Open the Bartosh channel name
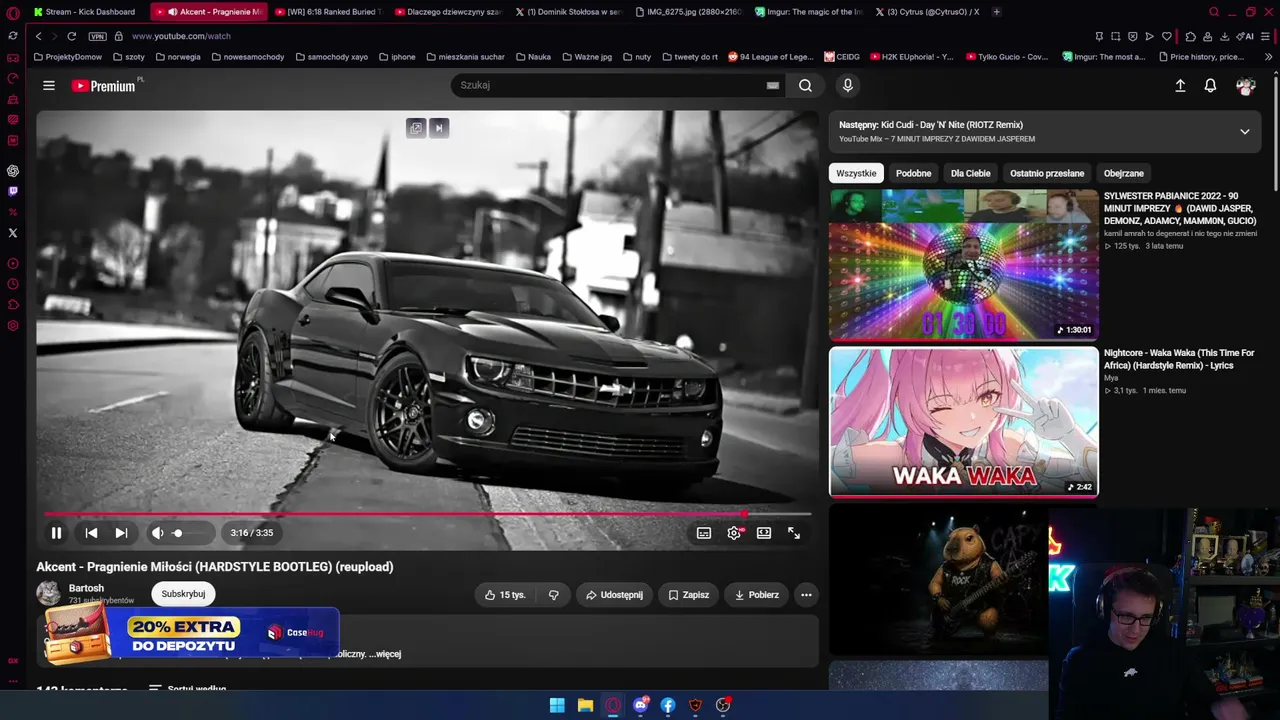This screenshot has width=1280, height=720. pyautogui.click(x=86, y=588)
